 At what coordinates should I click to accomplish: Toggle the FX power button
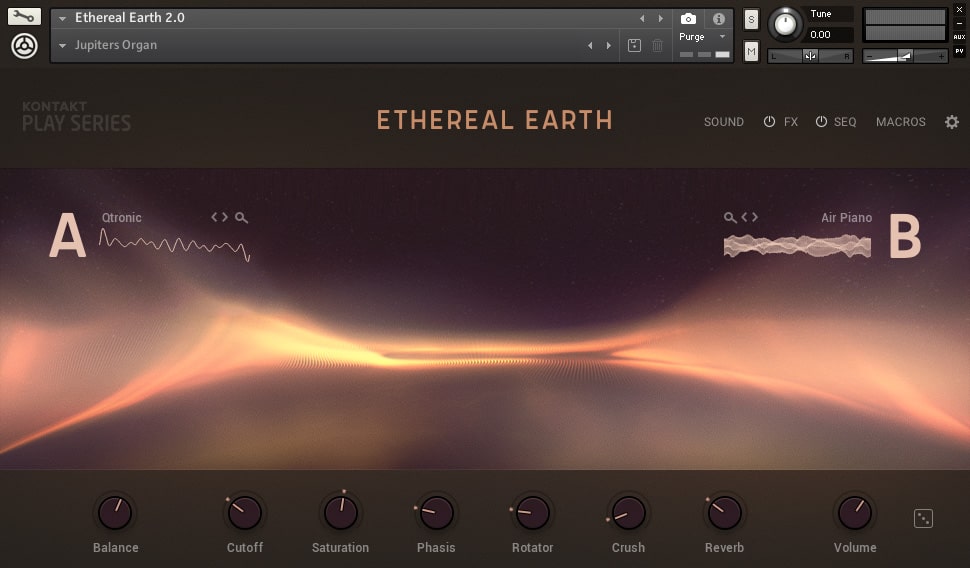769,121
